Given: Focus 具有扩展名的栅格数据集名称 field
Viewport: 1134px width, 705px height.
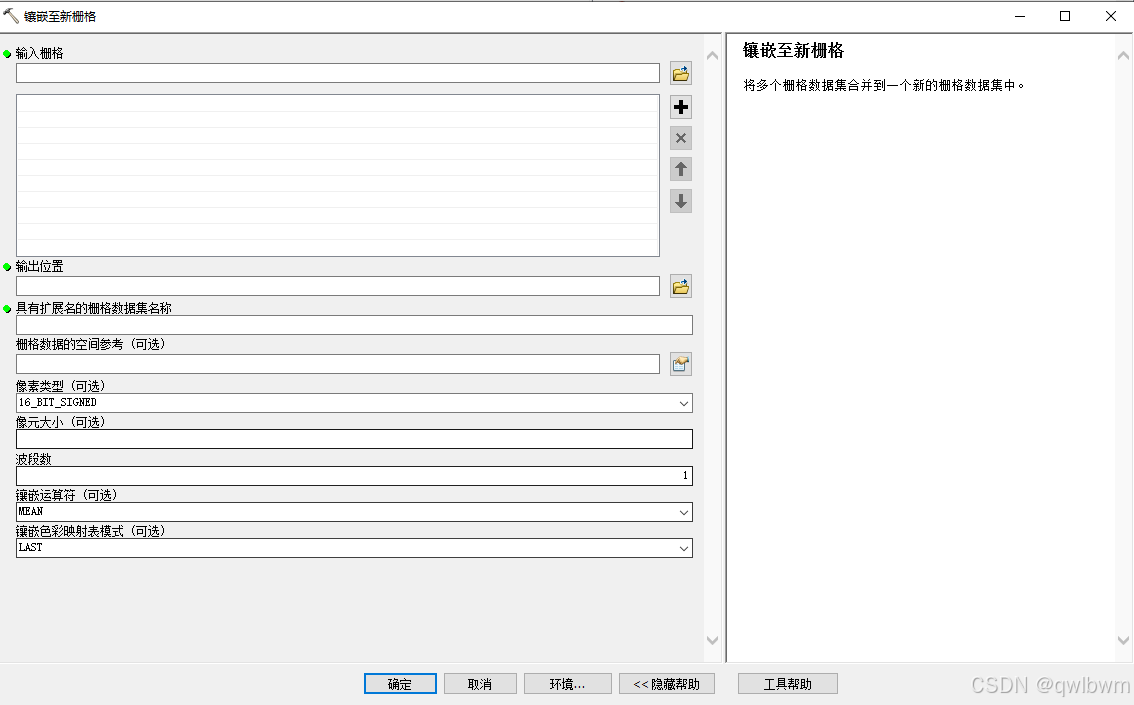Looking at the screenshot, I should [x=354, y=325].
